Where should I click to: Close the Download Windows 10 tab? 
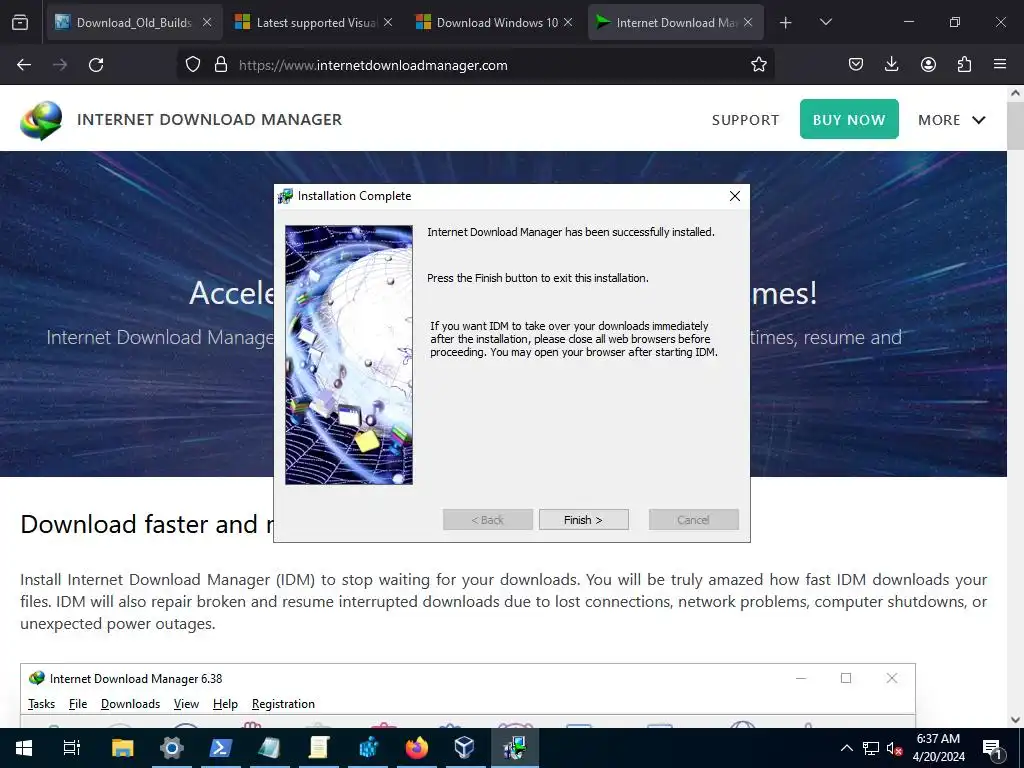coord(568,23)
